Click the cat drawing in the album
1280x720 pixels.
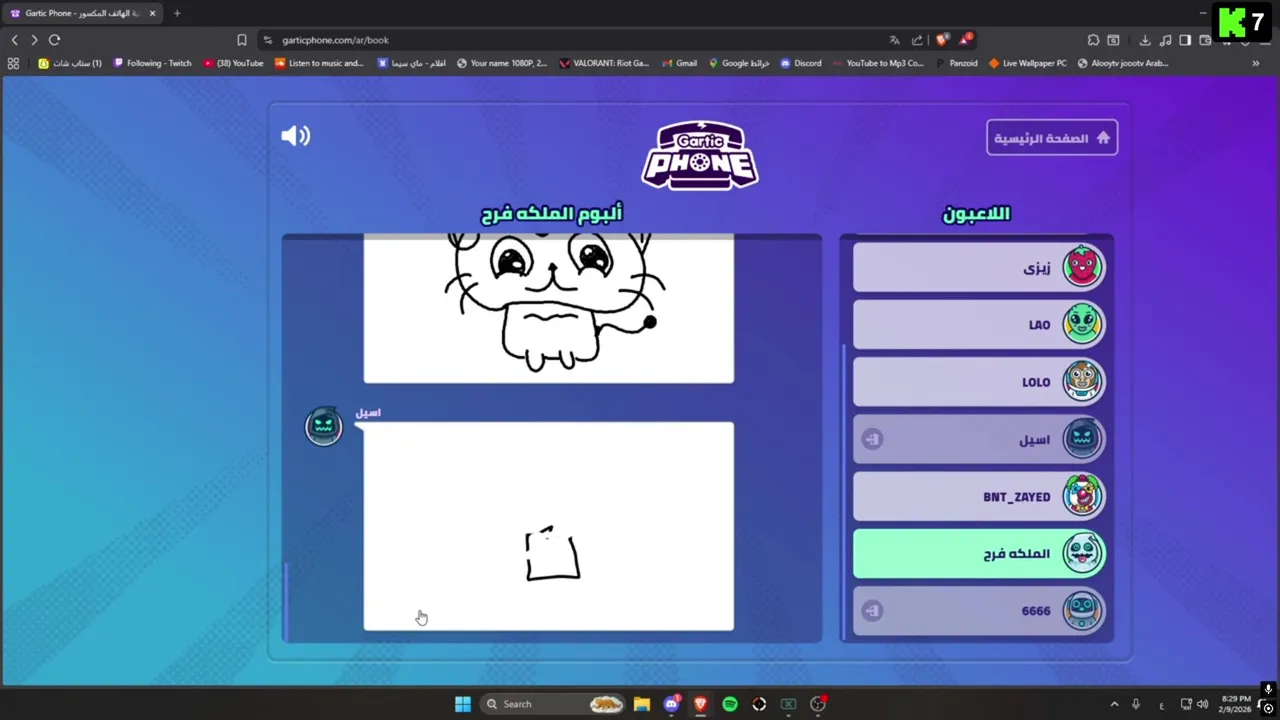(549, 308)
